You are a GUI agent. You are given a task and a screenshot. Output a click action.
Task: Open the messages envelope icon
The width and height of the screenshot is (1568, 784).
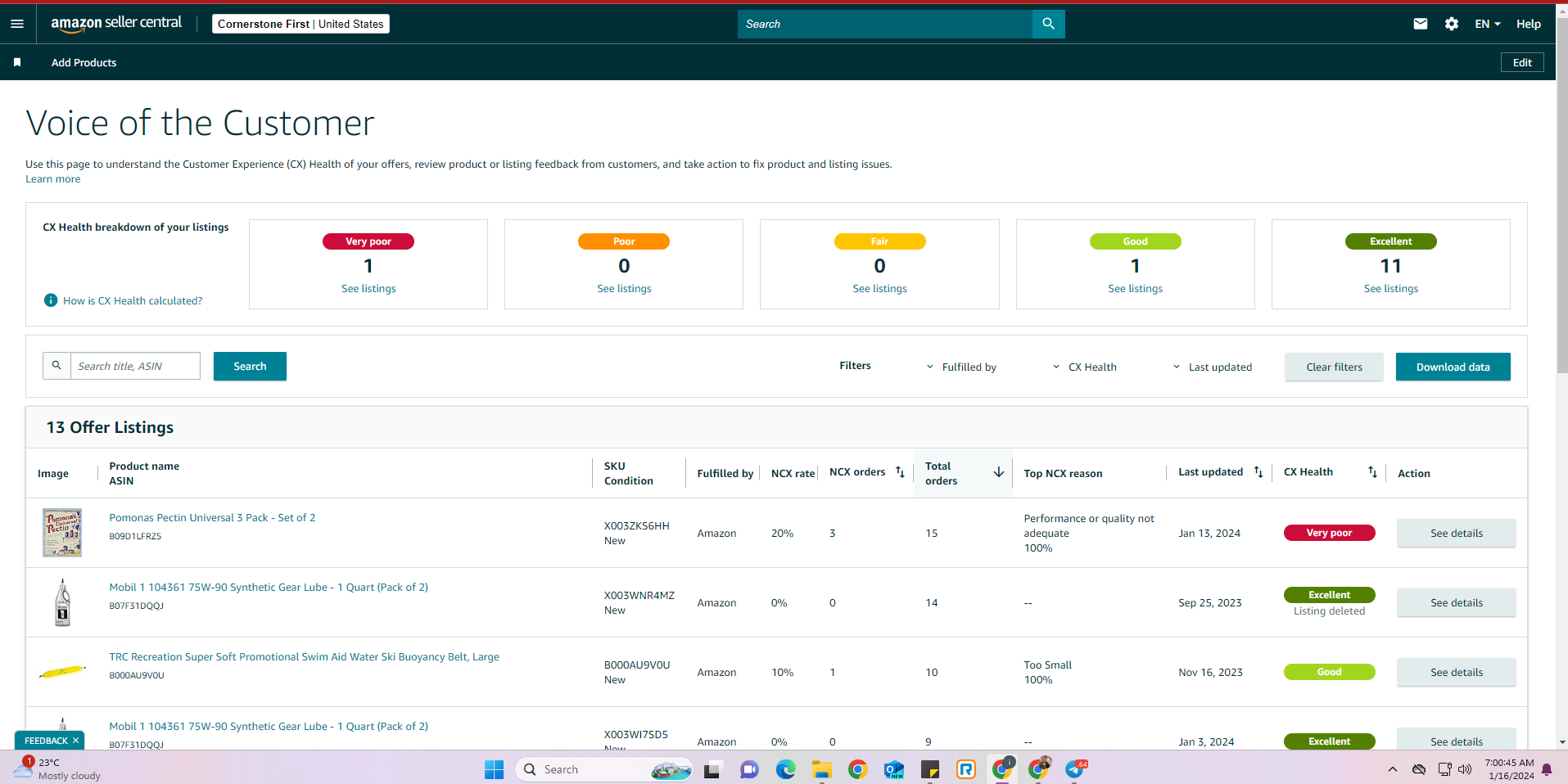tap(1421, 24)
